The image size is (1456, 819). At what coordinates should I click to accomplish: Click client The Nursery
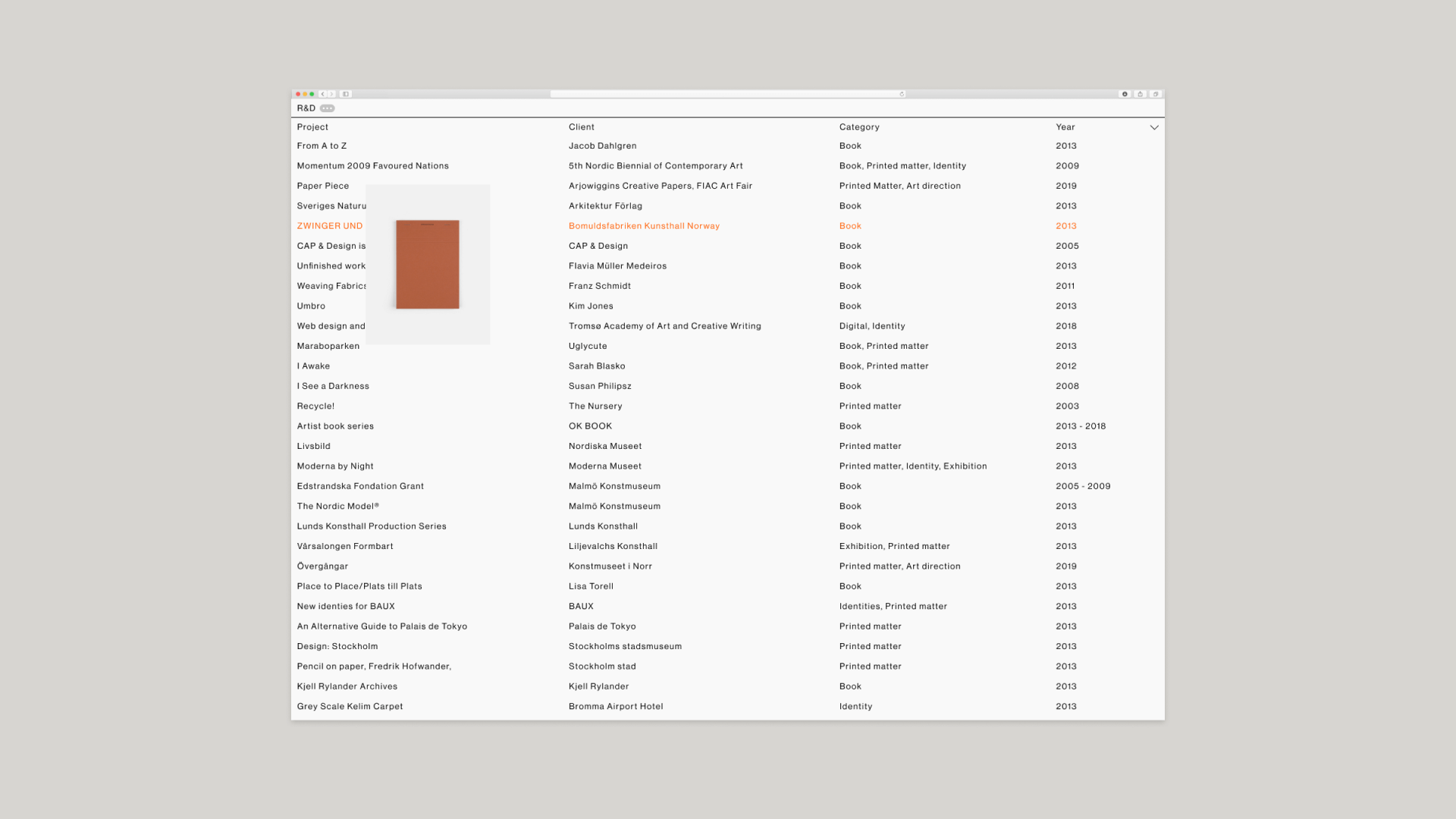pos(595,406)
